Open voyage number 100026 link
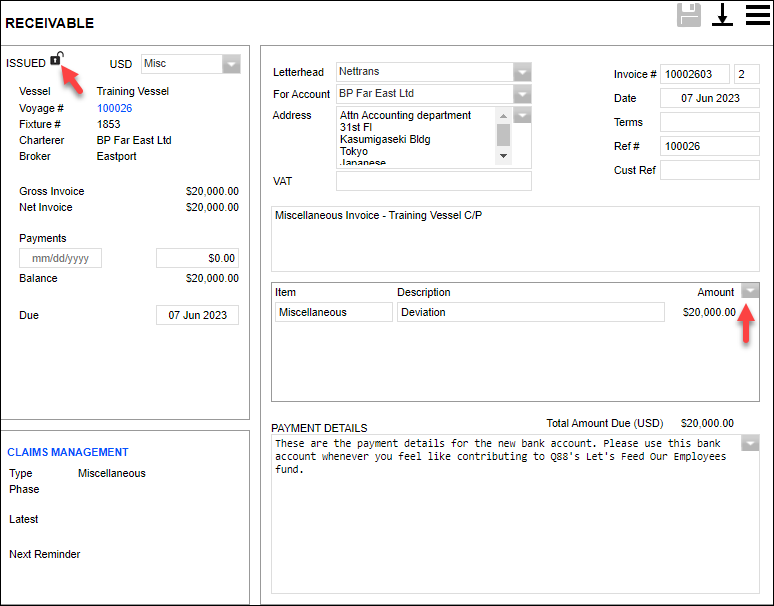Viewport: 774px width, 606px height. pos(114,108)
